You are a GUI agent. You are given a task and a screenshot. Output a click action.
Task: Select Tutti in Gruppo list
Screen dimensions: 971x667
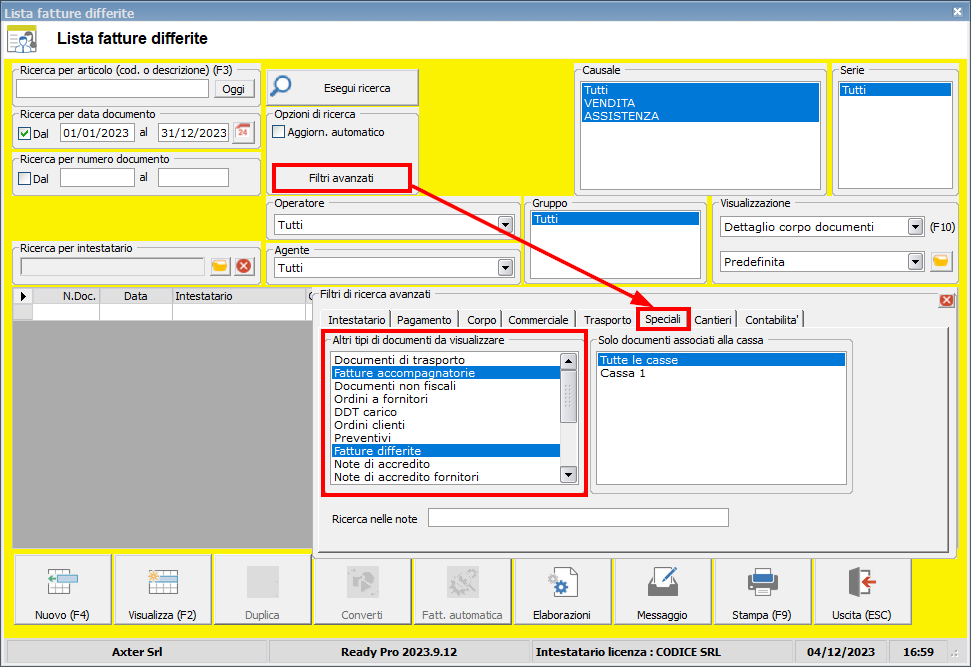(x=615, y=219)
